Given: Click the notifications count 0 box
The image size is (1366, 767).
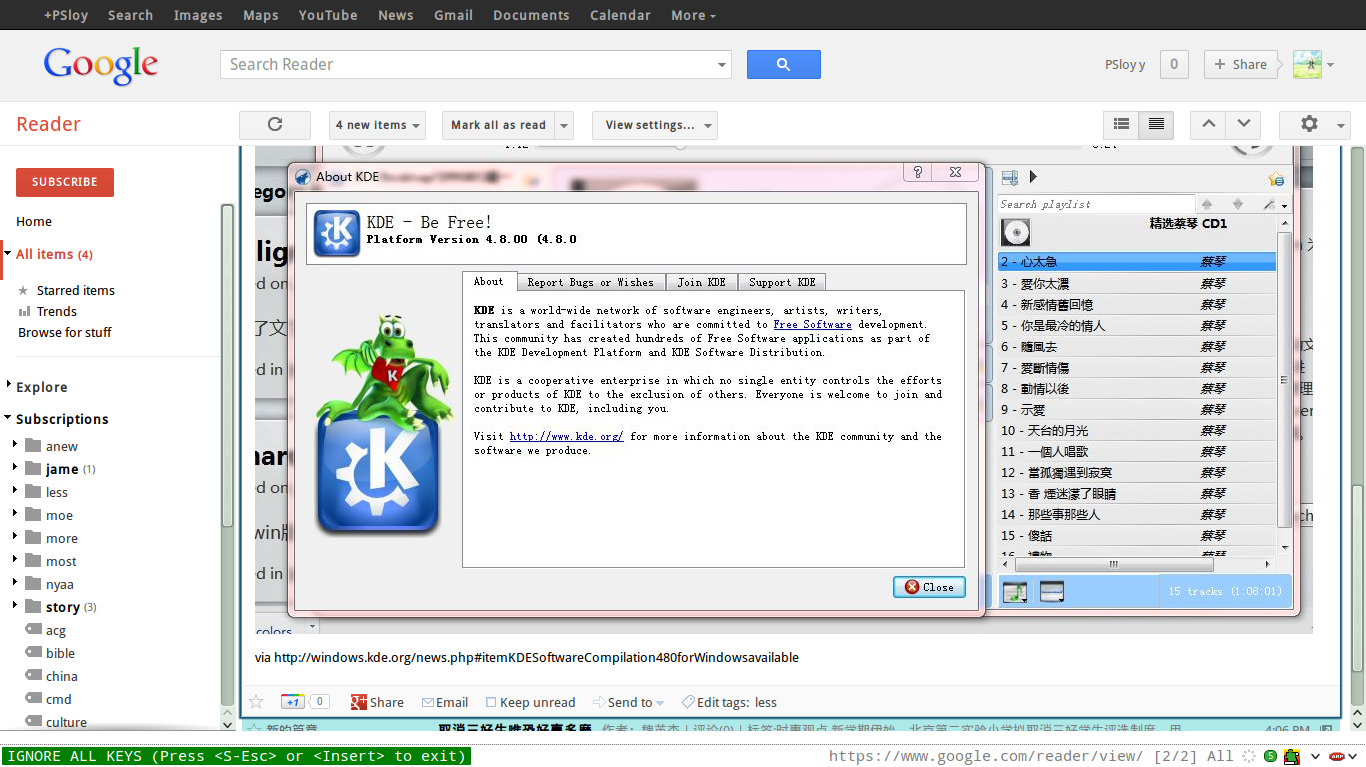Looking at the screenshot, I should pos(1174,64).
